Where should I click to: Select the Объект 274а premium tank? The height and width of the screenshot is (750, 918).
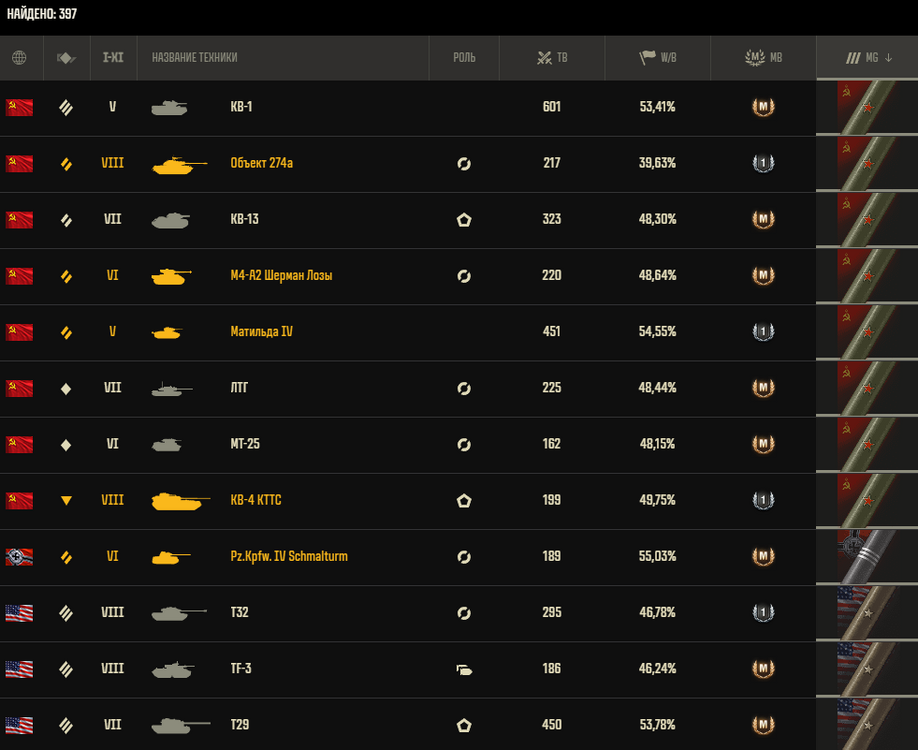262,163
